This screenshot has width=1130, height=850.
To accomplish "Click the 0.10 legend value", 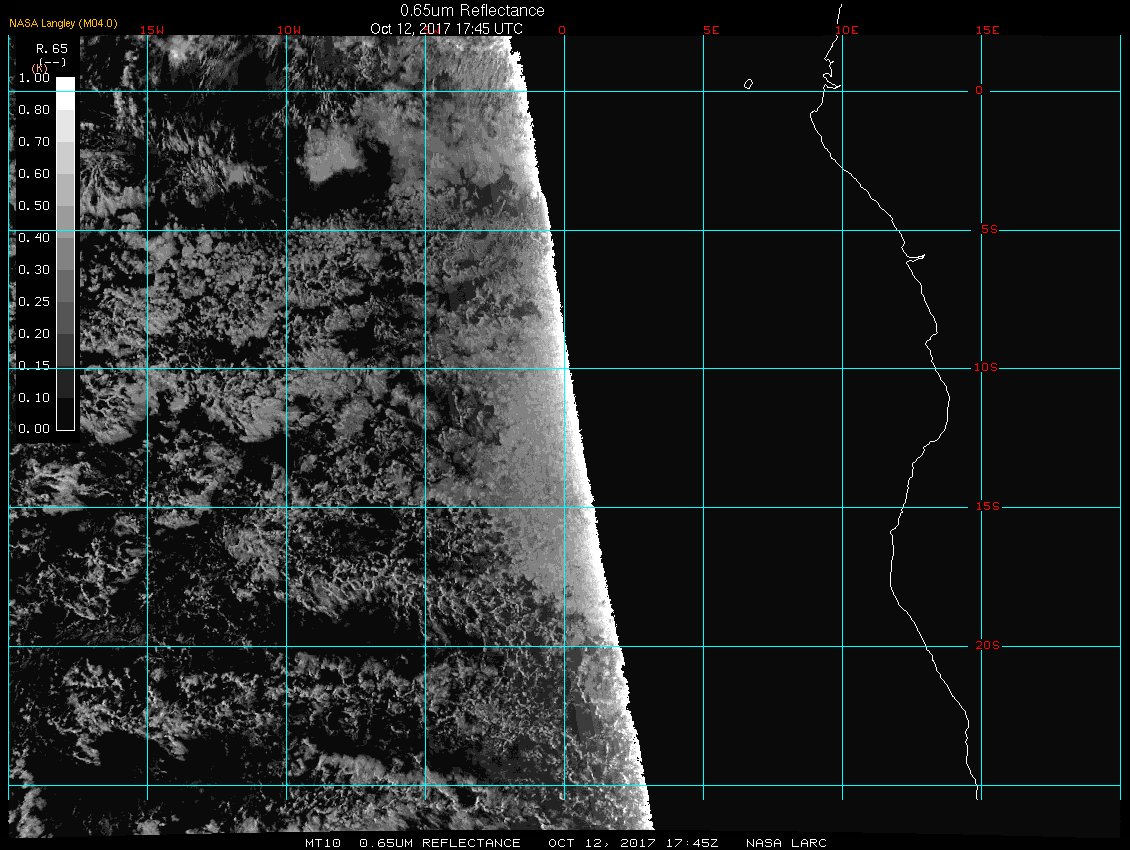I will pyautogui.click(x=34, y=397).
